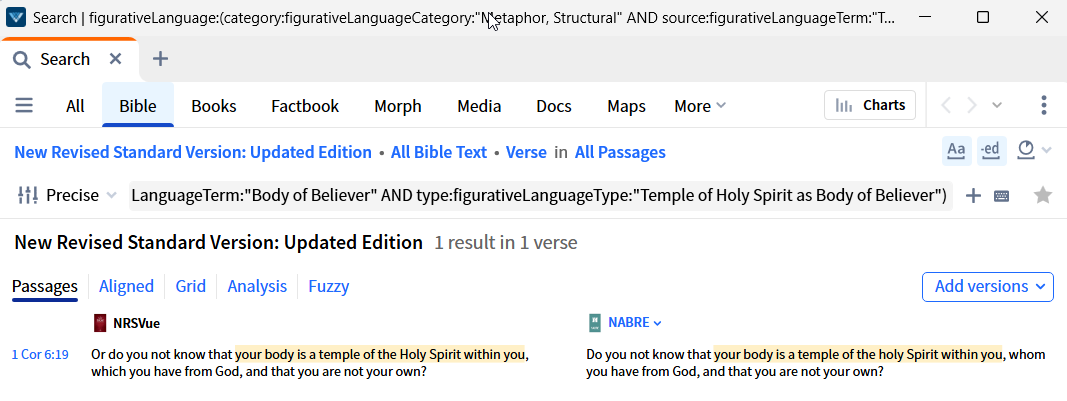
Task: Go forward in search history
Action: tap(972, 106)
